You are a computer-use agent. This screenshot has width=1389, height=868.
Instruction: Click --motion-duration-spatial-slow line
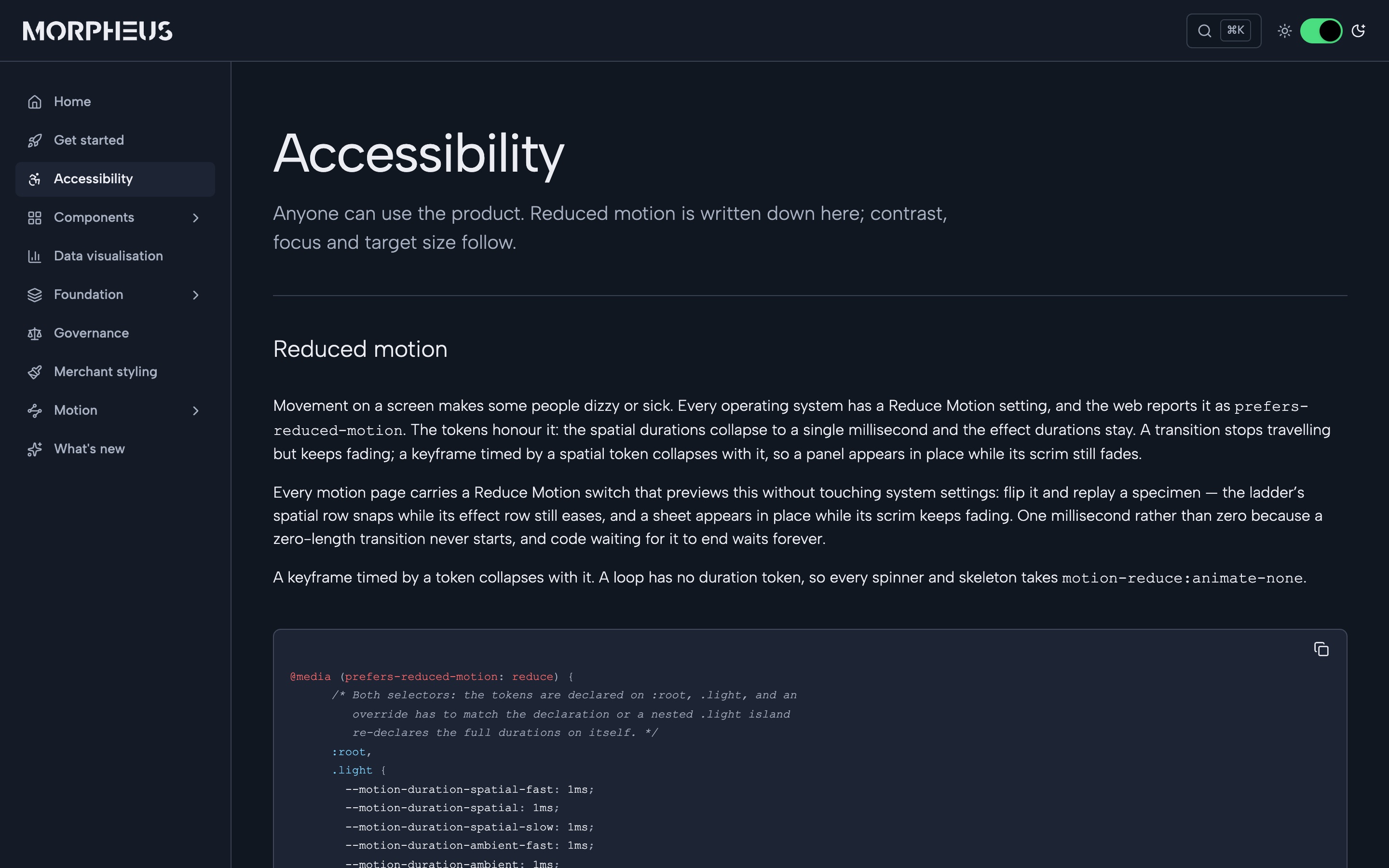[x=469, y=827]
